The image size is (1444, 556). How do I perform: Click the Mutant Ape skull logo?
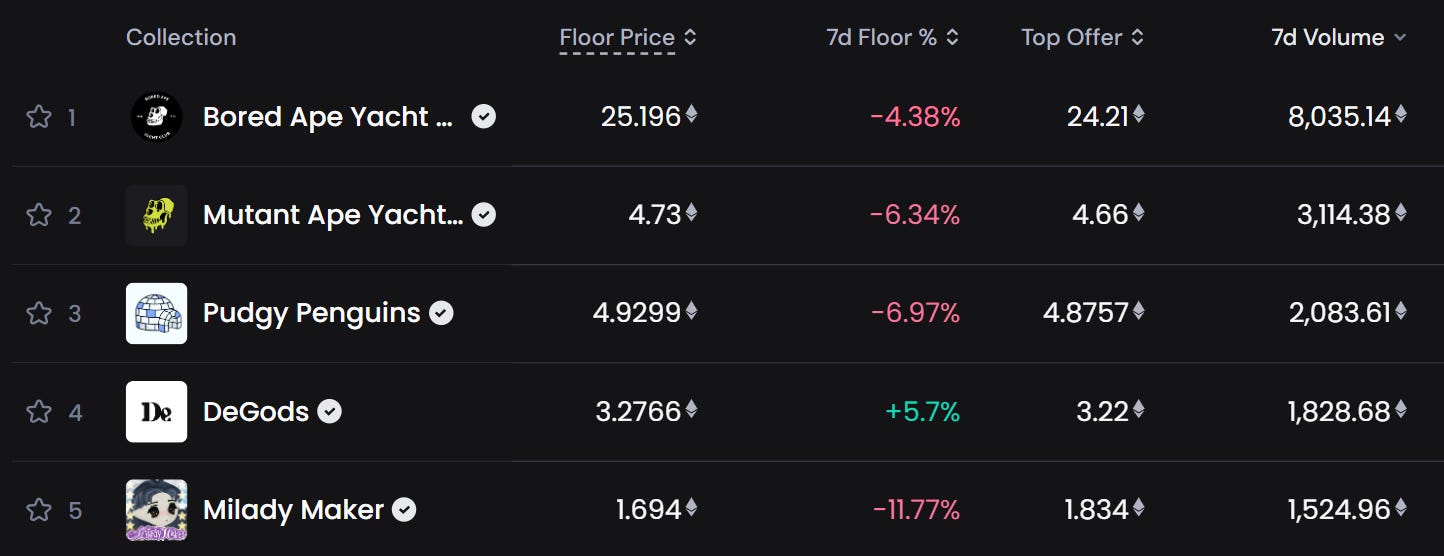click(156, 215)
